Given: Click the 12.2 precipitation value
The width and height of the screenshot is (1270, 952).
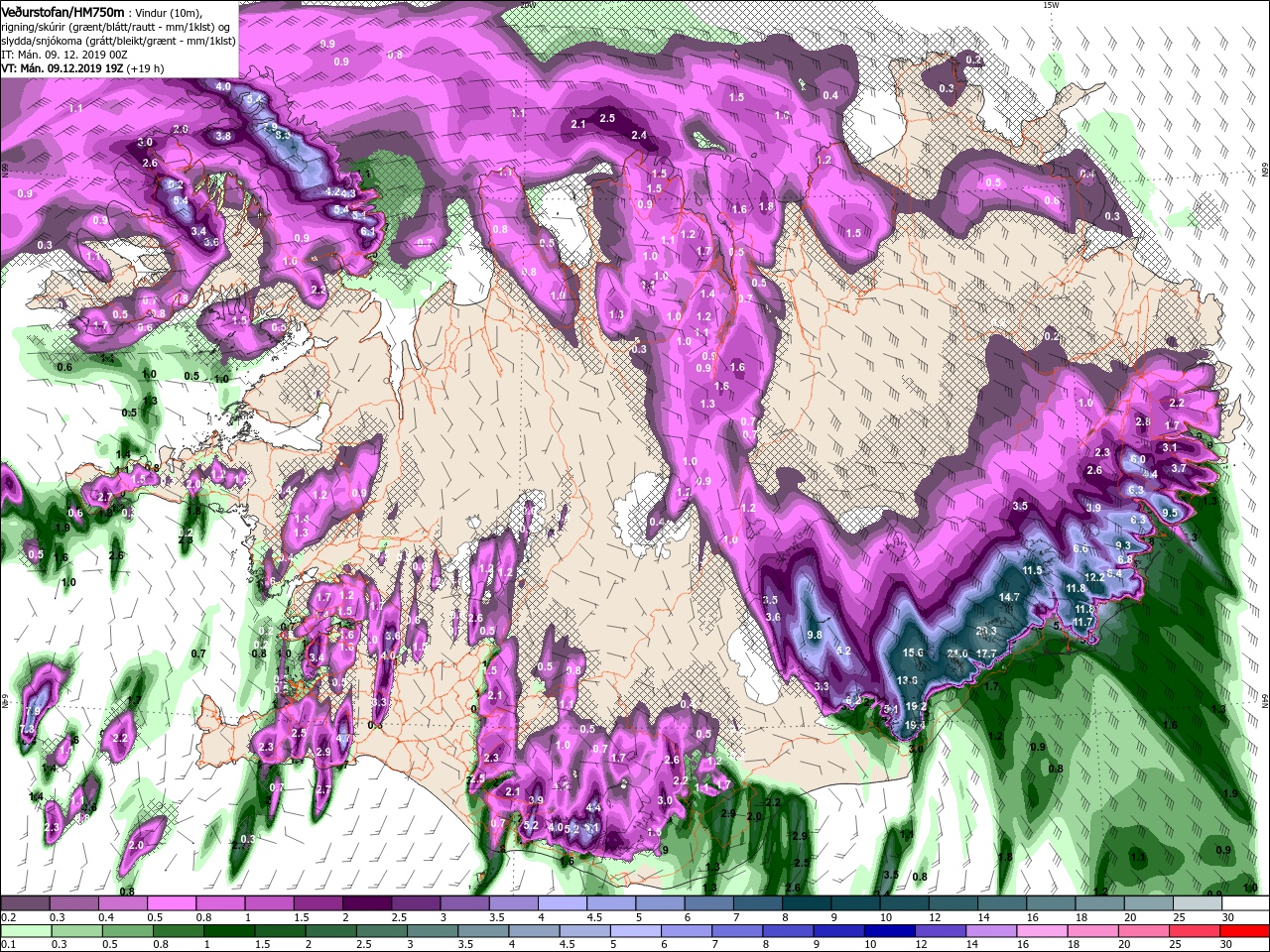Looking at the screenshot, I should (1094, 577).
